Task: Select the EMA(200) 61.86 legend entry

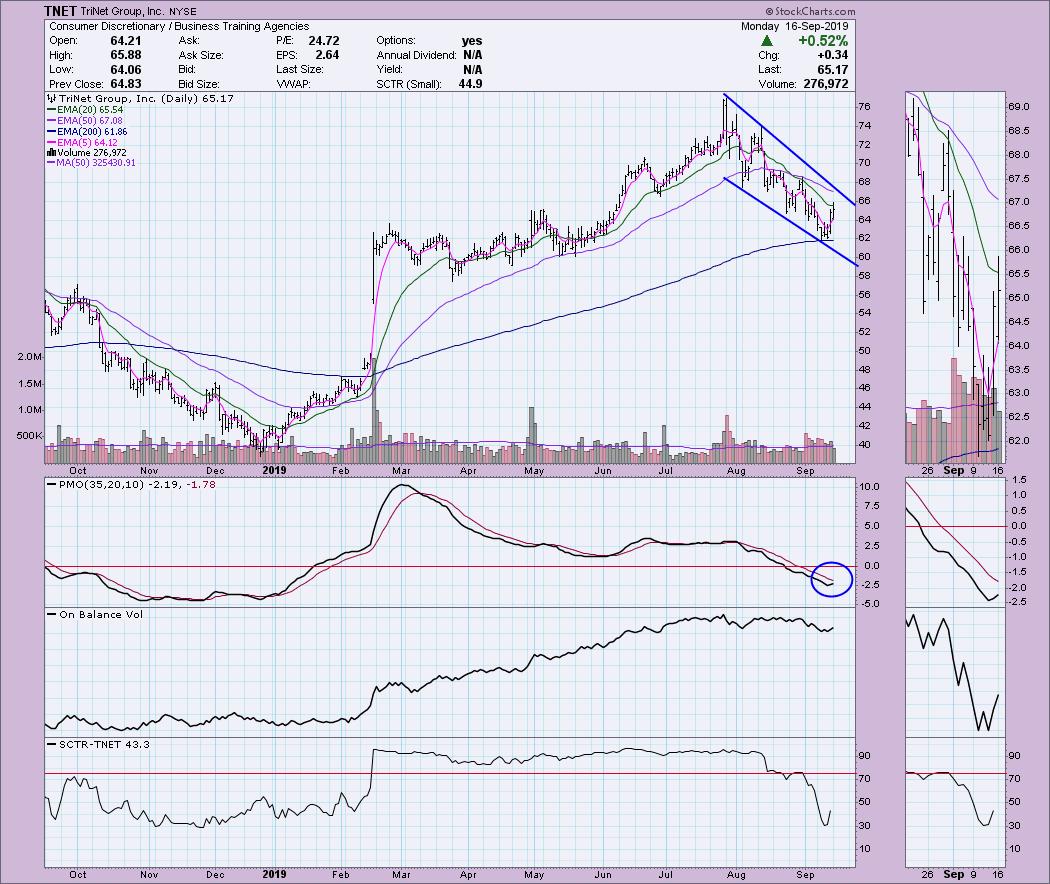Action: (x=87, y=131)
